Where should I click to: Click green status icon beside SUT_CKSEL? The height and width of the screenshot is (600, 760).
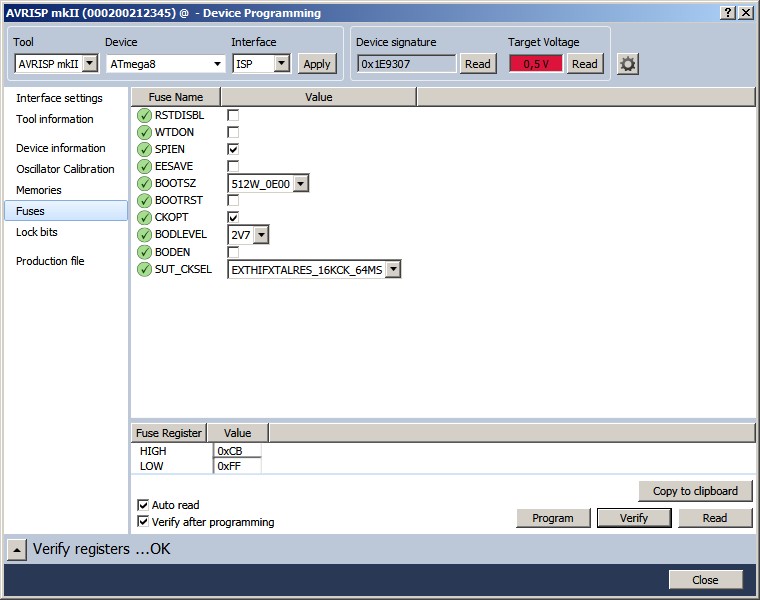(x=144, y=269)
